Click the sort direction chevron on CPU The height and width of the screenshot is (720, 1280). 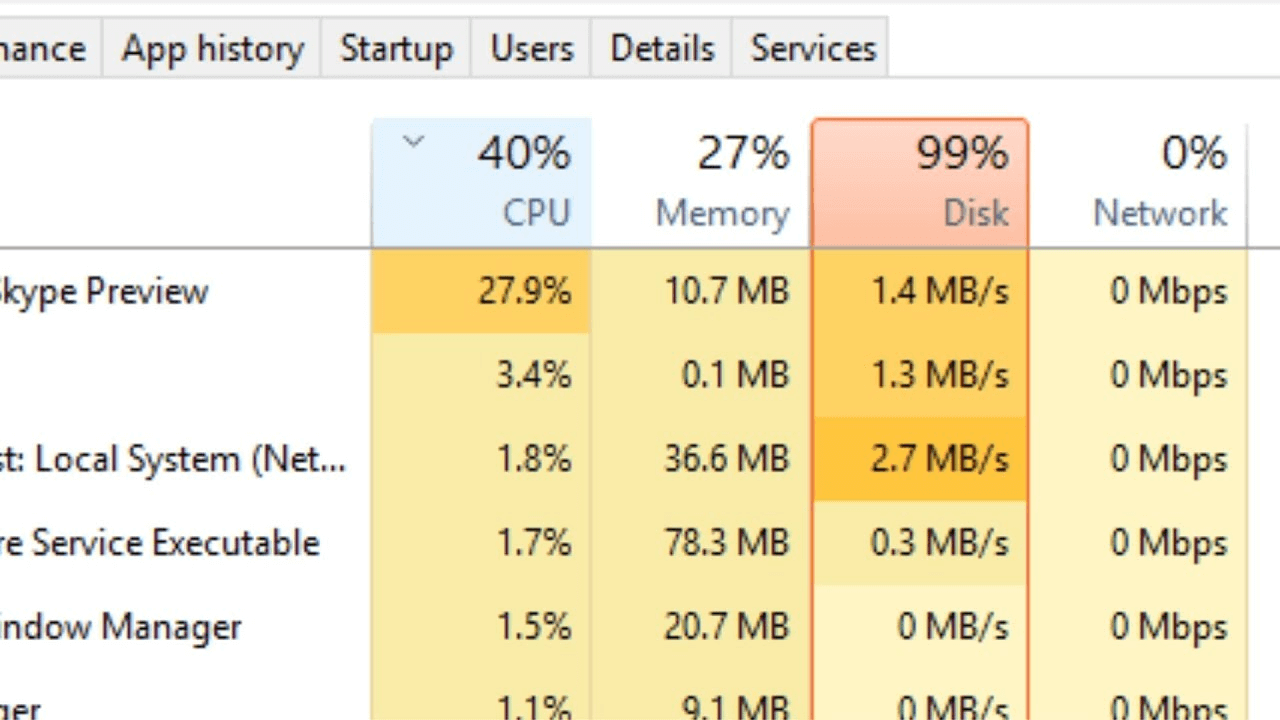tap(413, 142)
